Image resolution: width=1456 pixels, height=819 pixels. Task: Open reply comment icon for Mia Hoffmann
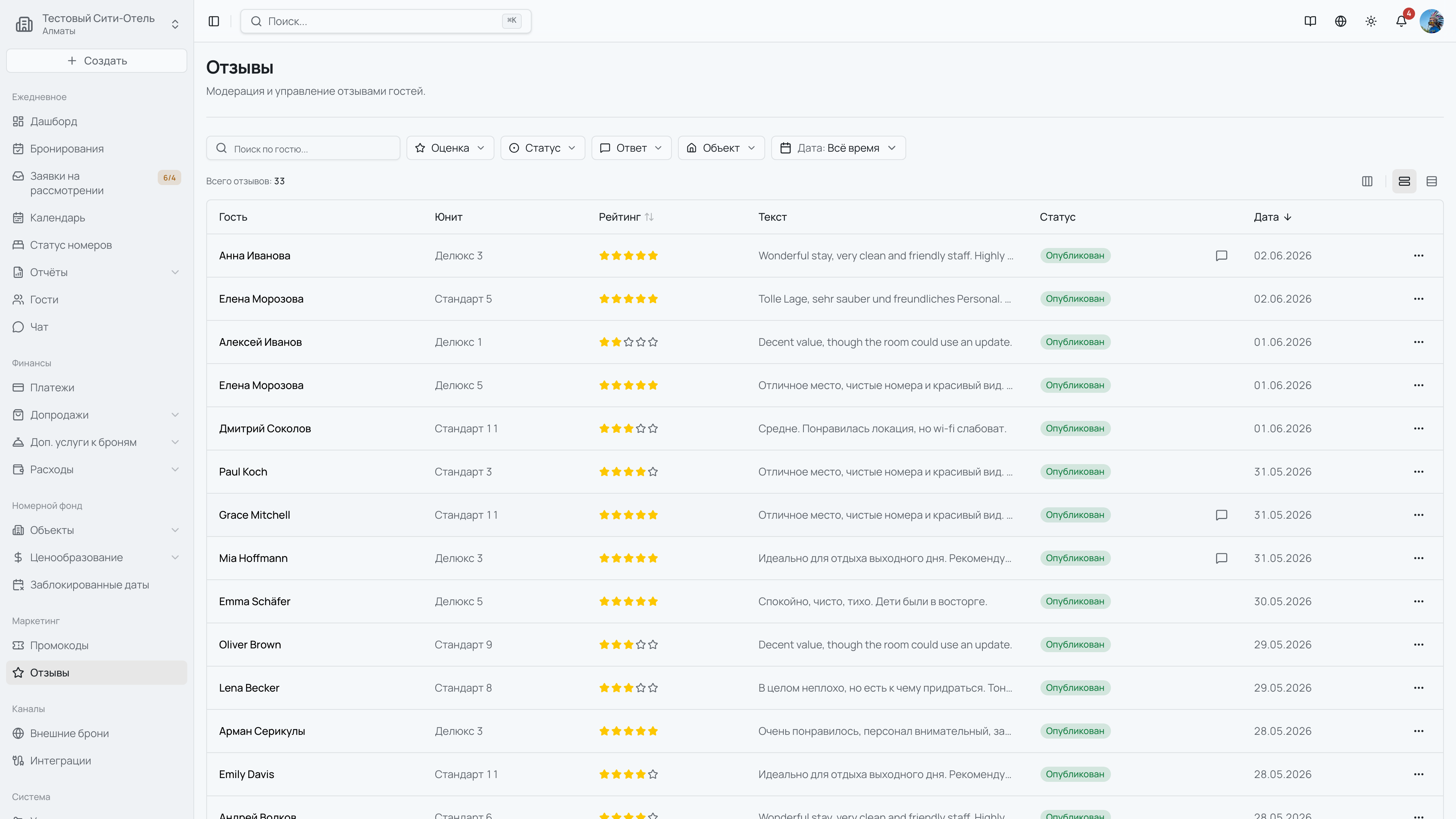point(1221,558)
